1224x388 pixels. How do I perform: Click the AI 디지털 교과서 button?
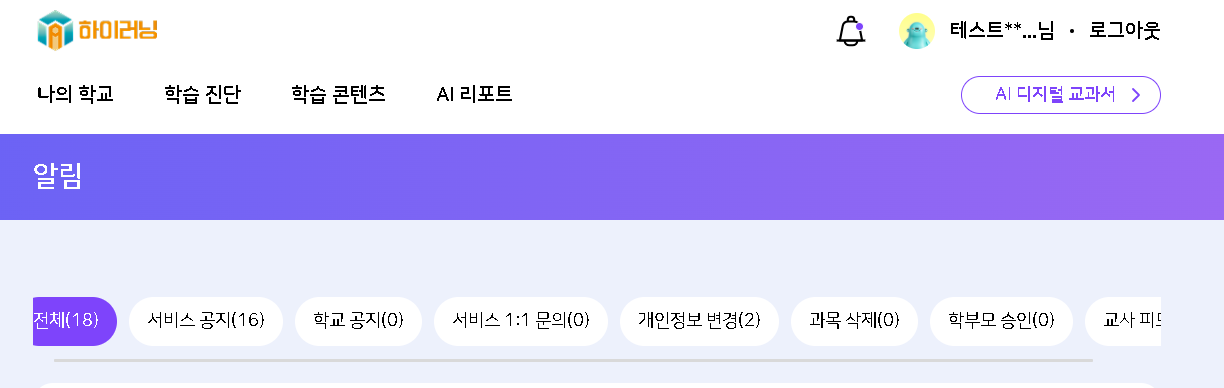pos(1060,95)
